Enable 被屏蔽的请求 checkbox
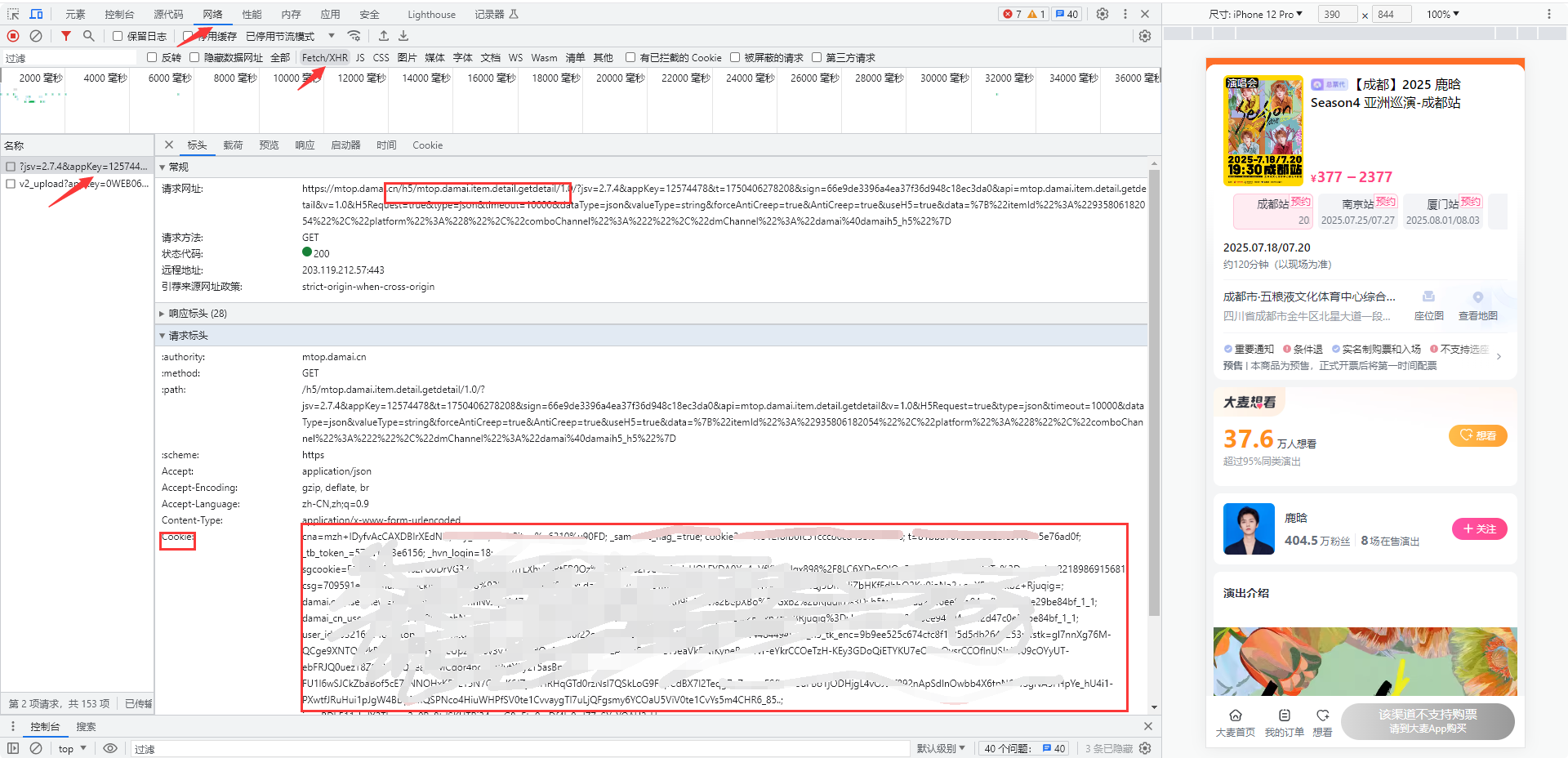 coord(735,57)
